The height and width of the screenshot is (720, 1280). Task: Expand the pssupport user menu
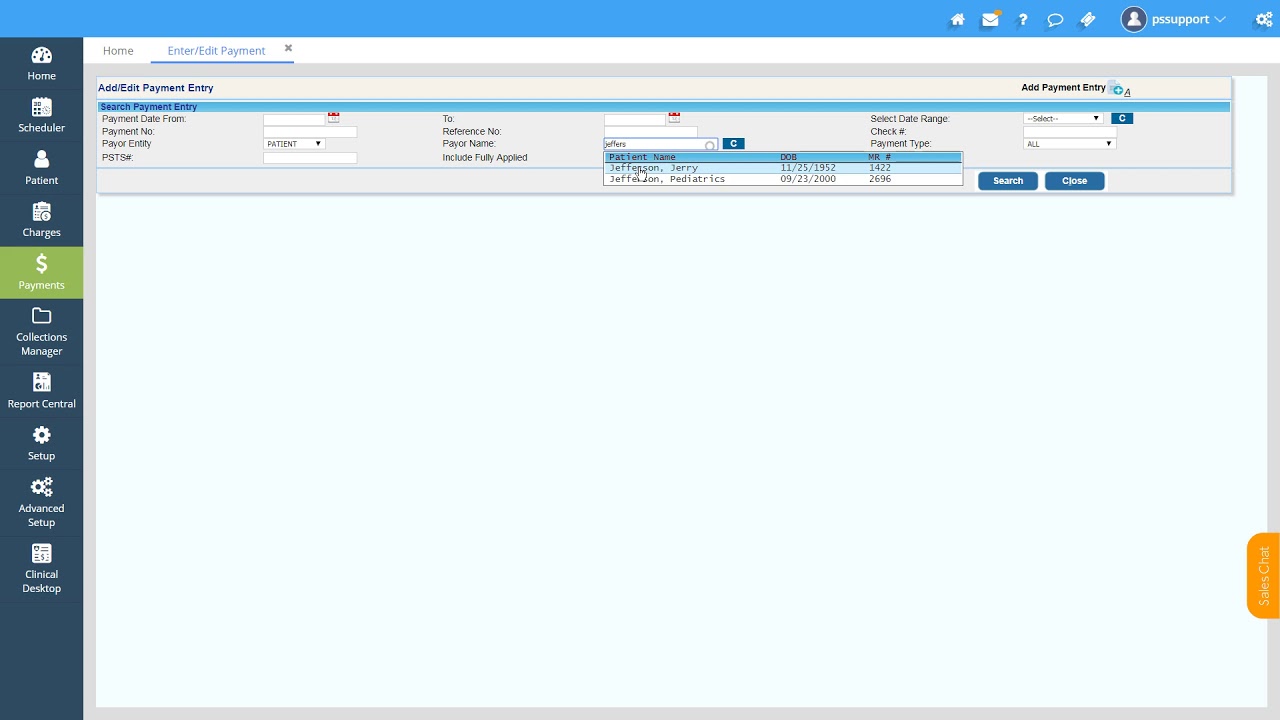pos(1174,19)
